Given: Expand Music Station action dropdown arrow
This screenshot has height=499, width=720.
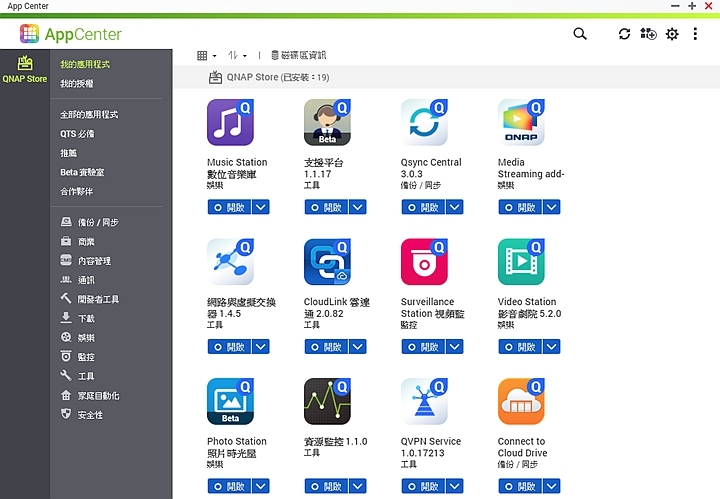Looking at the screenshot, I should coord(261,207).
